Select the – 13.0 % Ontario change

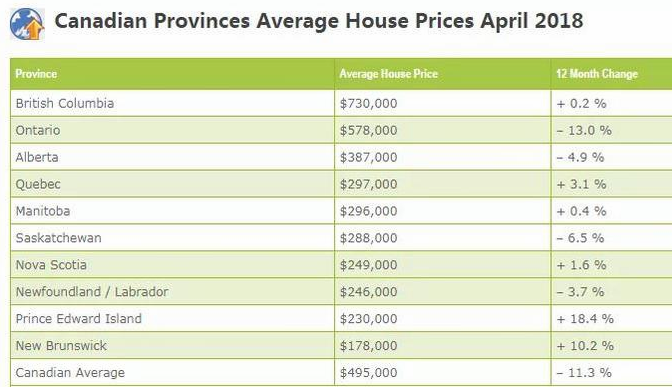pos(584,130)
